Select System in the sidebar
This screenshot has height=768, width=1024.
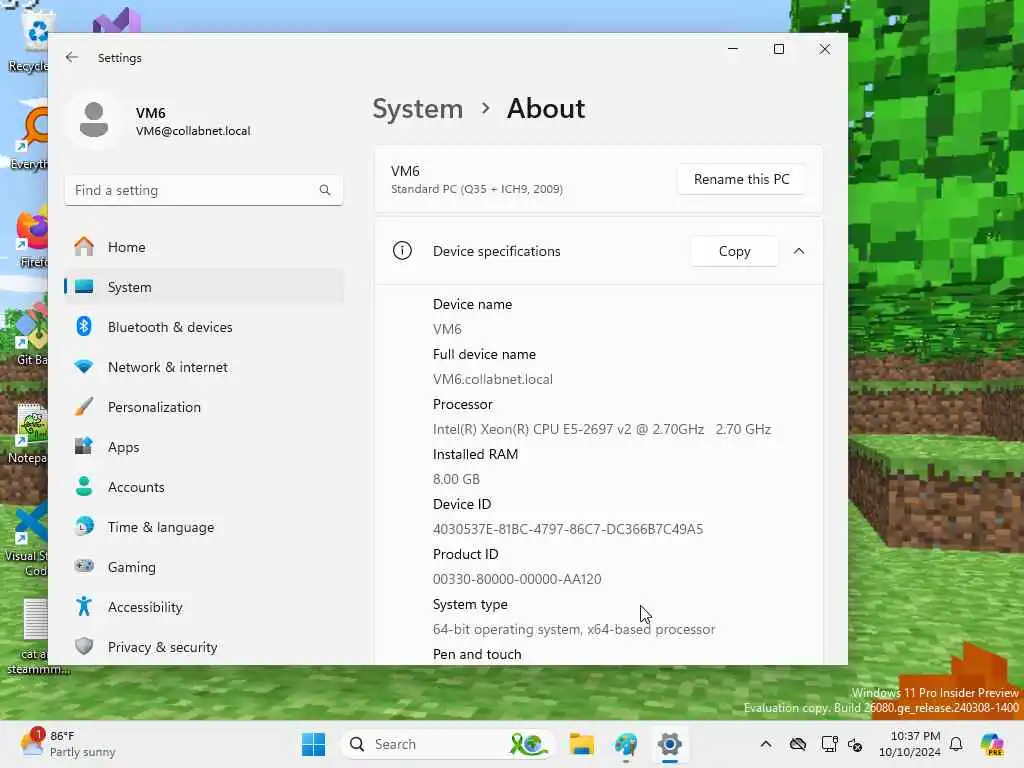click(x=204, y=287)
